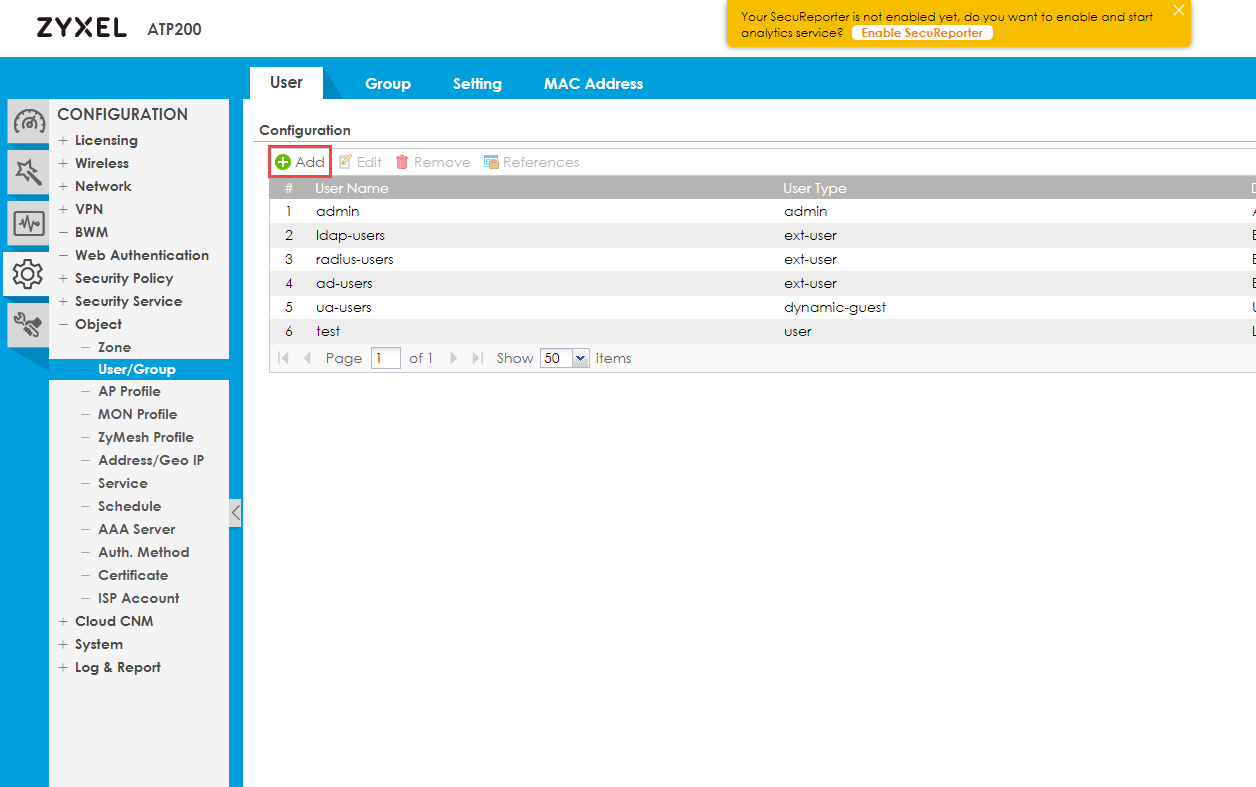Switch to the Group tab
This screenshot has width=1256, height=787.
click(388, 84)
